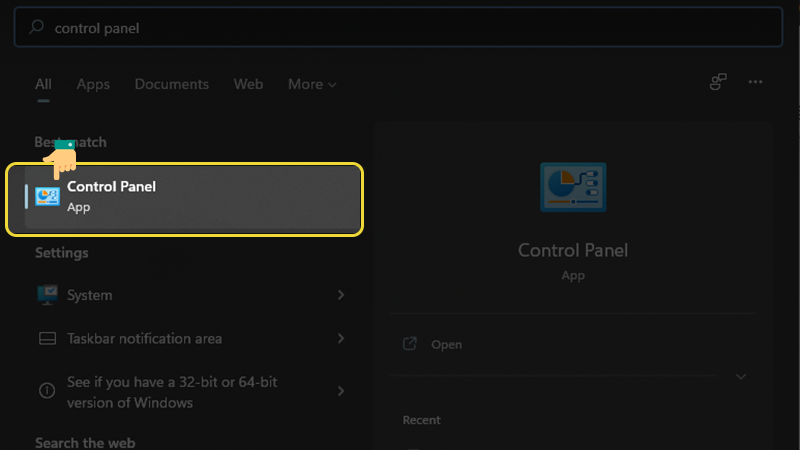The width and height of the screenshot is (800, 450).
Task: Click the search field containing "control panel"
Action: [400, 28]
